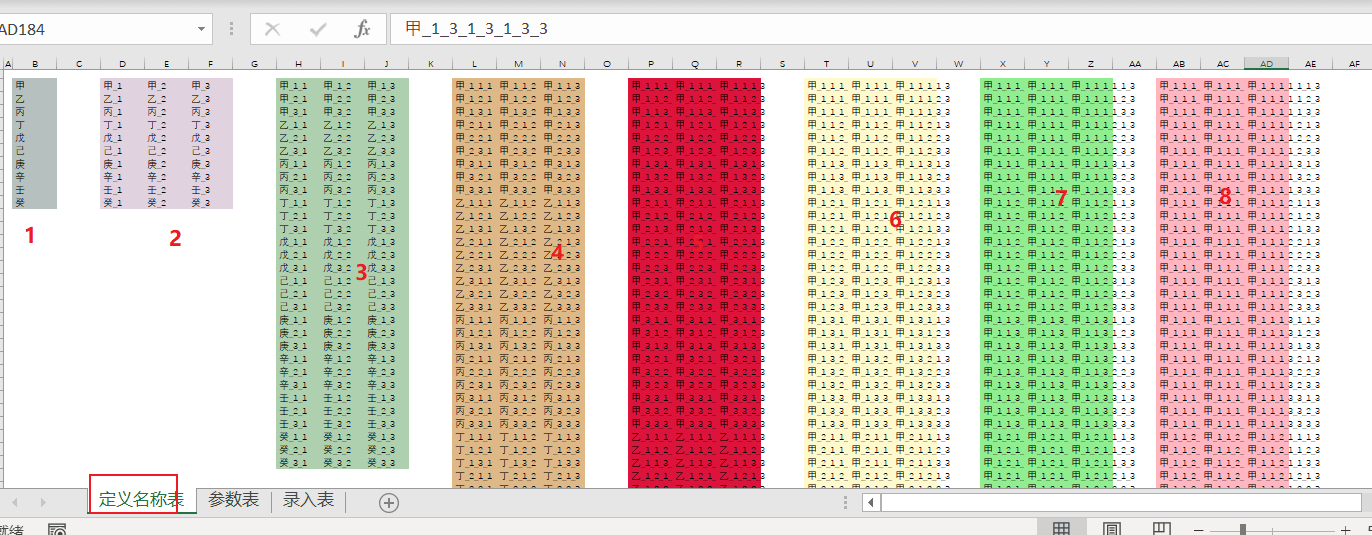1372x535 pixels.
Task: Select column AF header
Action: point(1354,64)
